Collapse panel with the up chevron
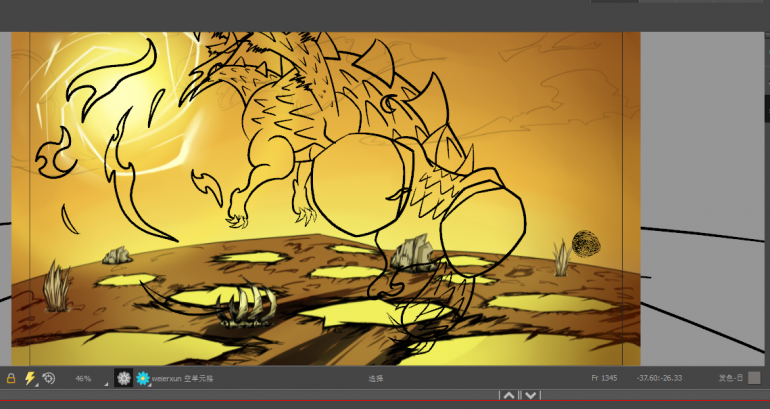 click(x=509, y=396)
